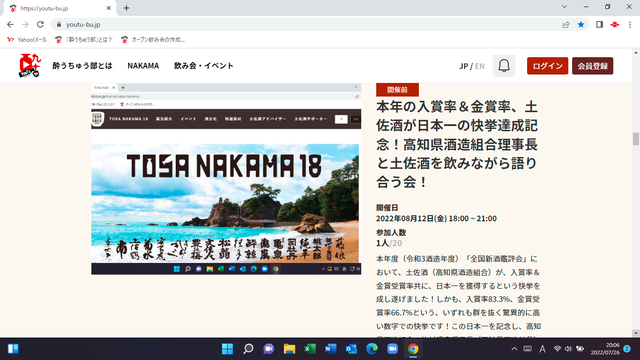This screenshot has height=360, width=640.
Task: Open Microsoft Edge from taskbar
Action: click(372, 349)
